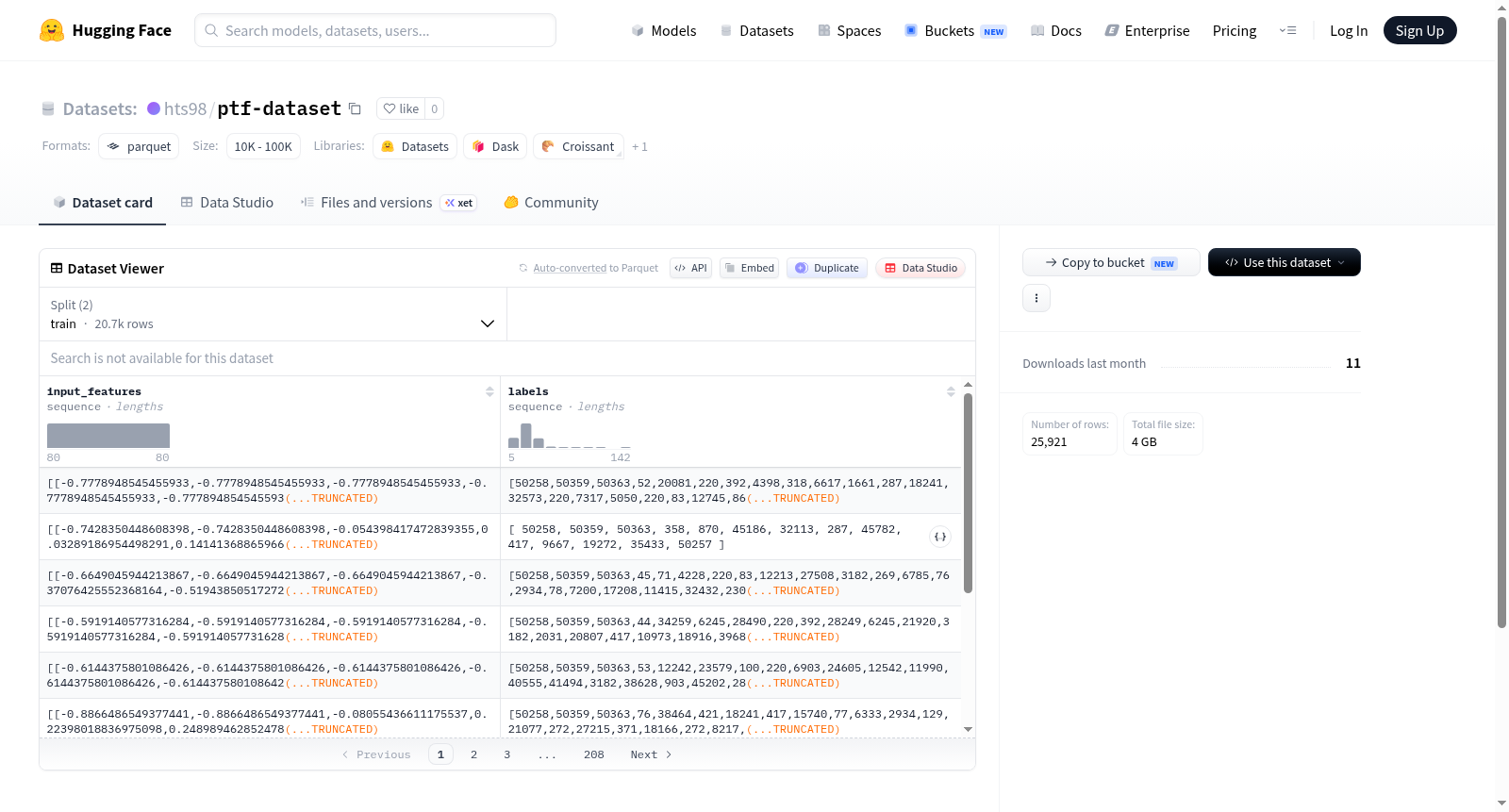The image size is (1509, 812).
Task: Click the xet badge
Action: 459,203
